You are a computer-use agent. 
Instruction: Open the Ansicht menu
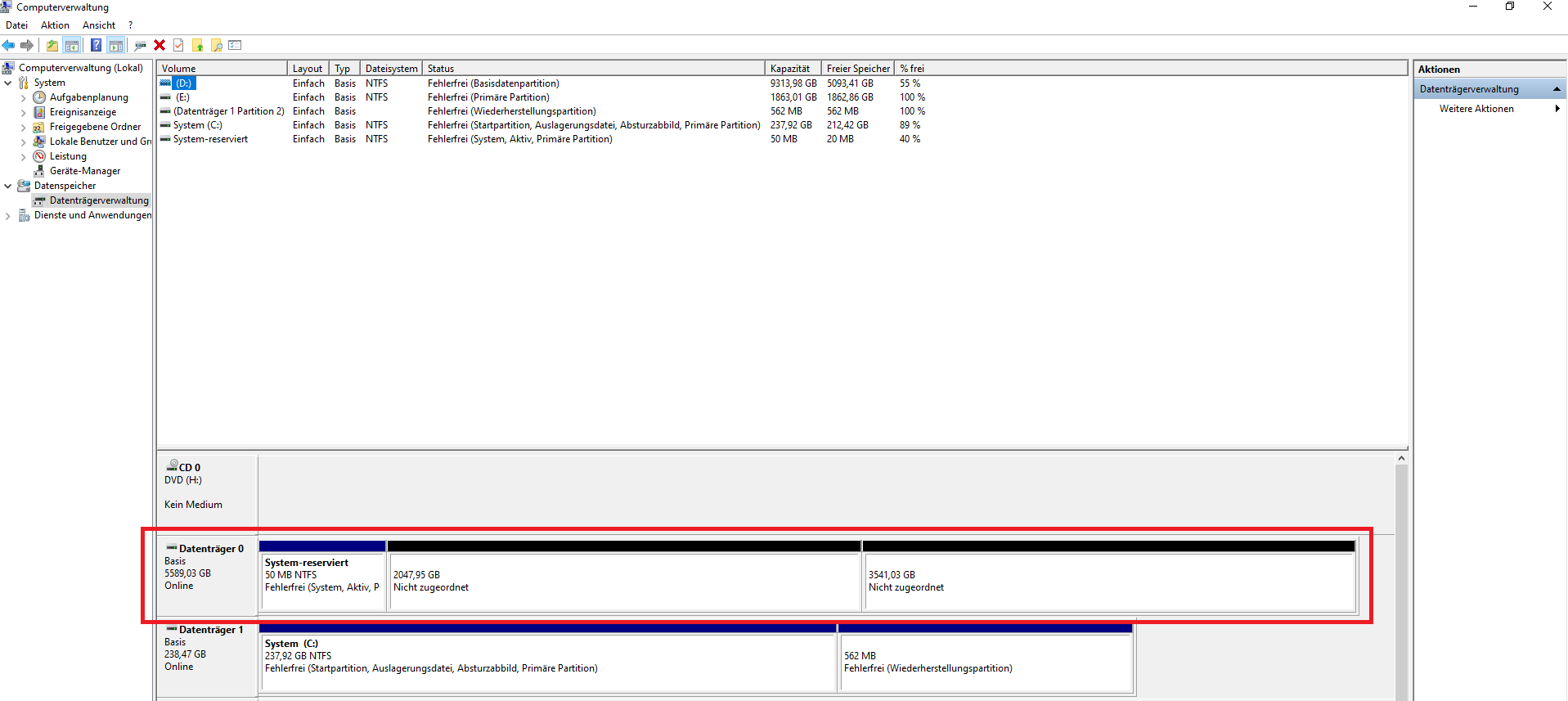tap(99, 25)
